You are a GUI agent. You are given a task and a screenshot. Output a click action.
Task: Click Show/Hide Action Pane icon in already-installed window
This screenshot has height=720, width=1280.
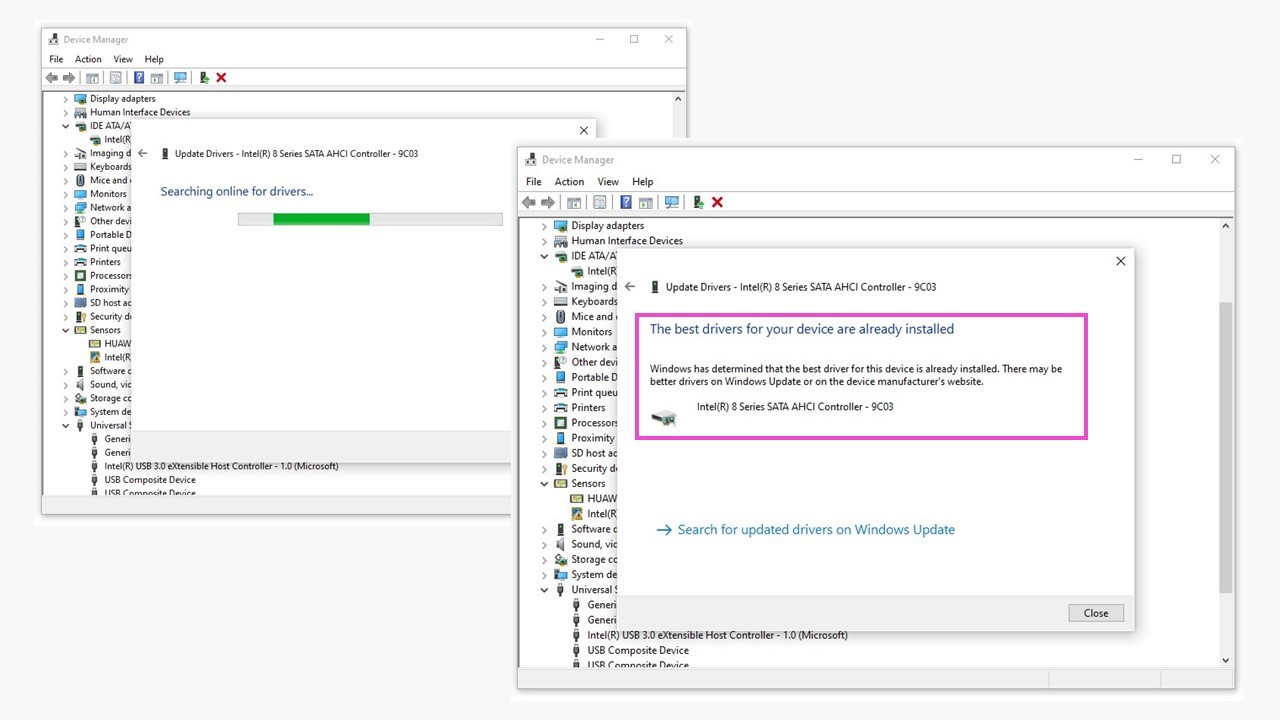[646, 202]
